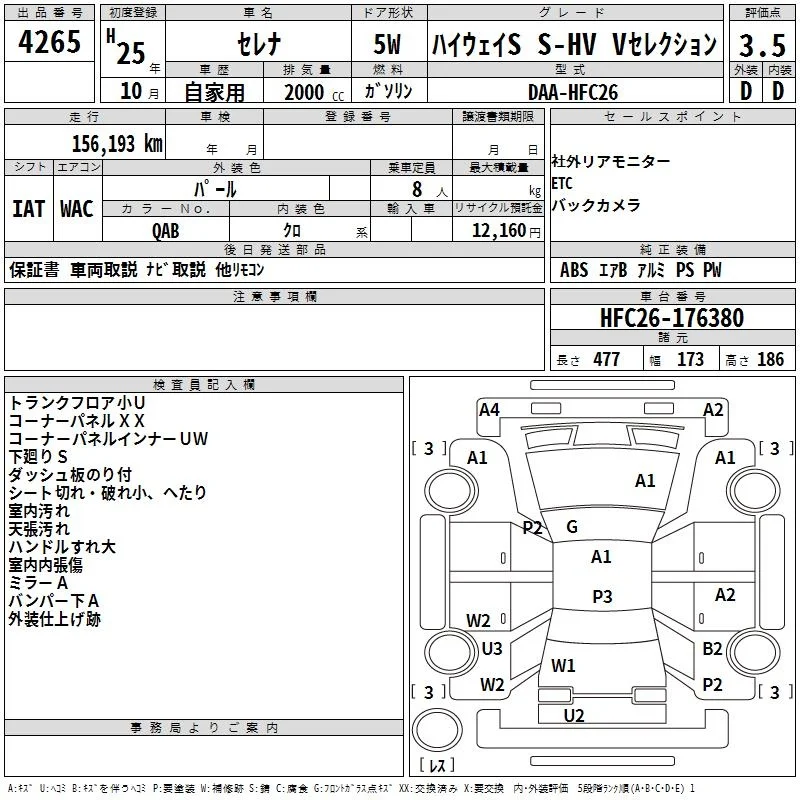Select sales point バックカメラ

tap(596, 205)
